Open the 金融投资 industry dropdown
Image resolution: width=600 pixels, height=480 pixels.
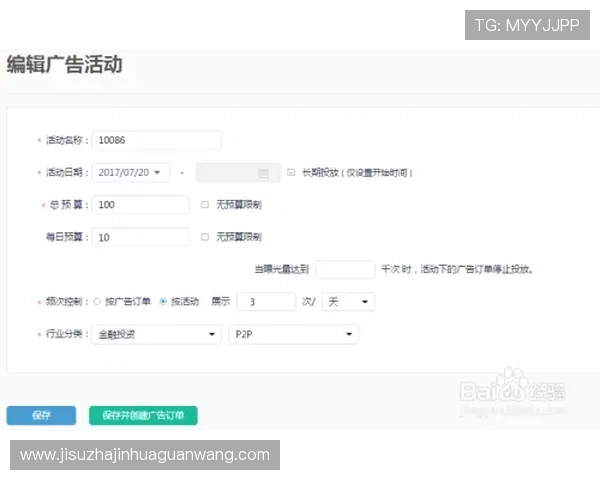point(157,334)
